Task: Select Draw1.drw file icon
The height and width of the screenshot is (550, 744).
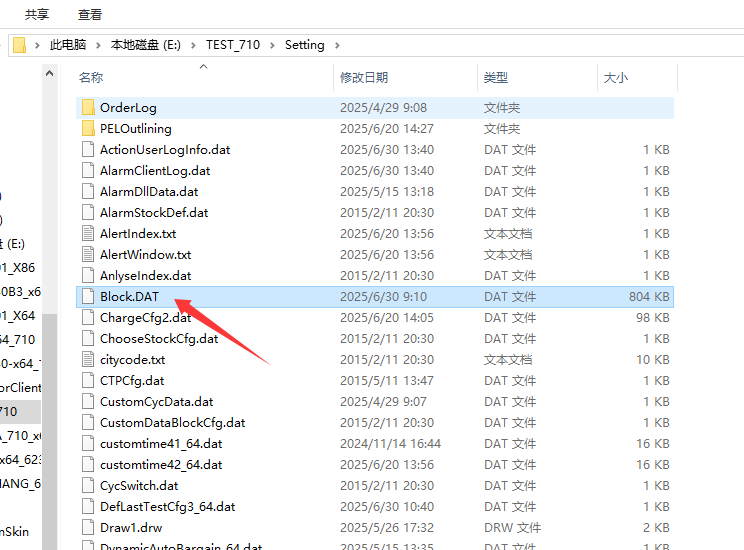Action: [88, 527]
